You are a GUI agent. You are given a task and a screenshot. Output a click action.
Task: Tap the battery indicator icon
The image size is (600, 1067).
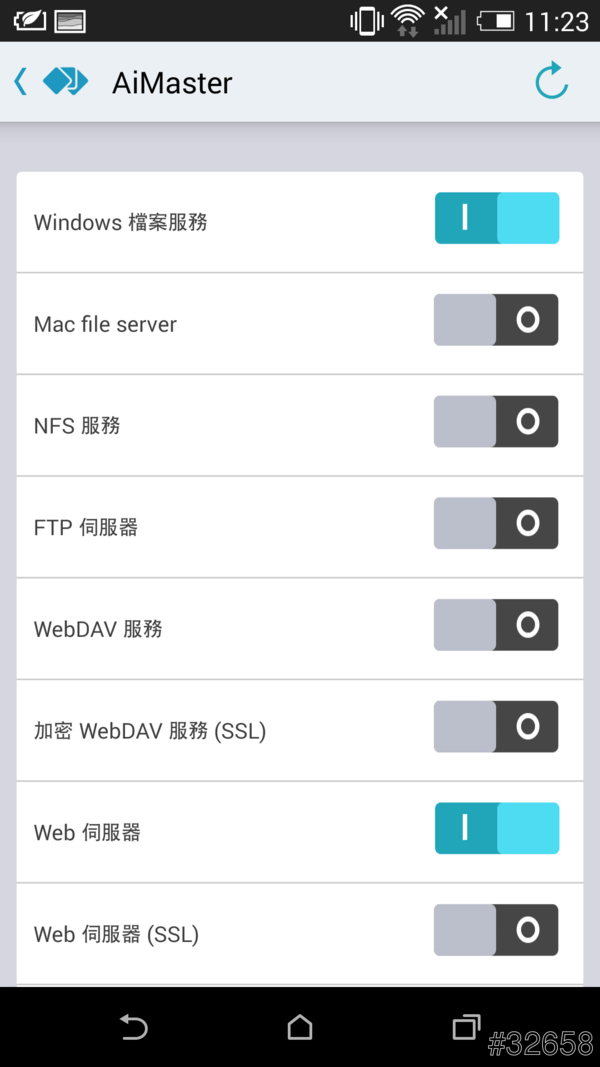(496, 20)
